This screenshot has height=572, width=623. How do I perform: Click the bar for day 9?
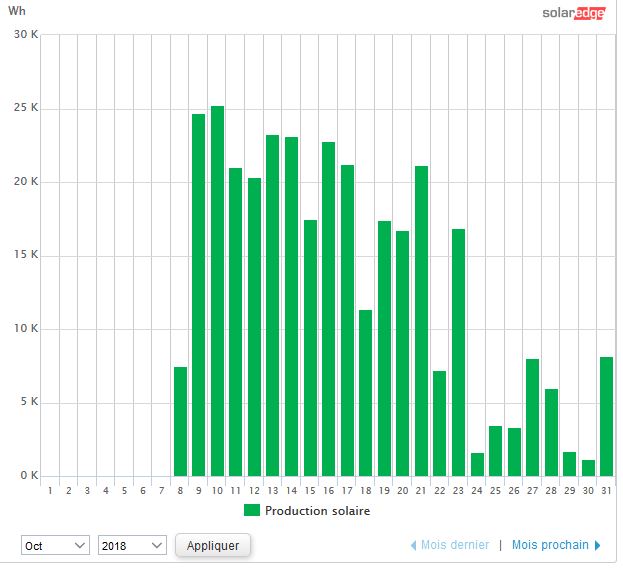click(x=199, y=295)
